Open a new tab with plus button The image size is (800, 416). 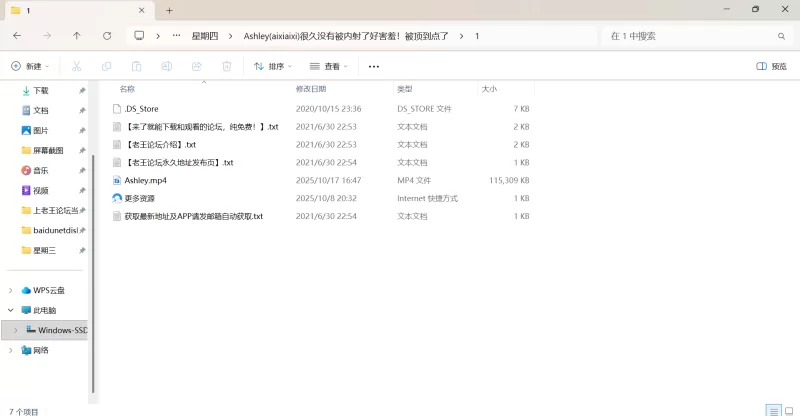click(169, 10)
